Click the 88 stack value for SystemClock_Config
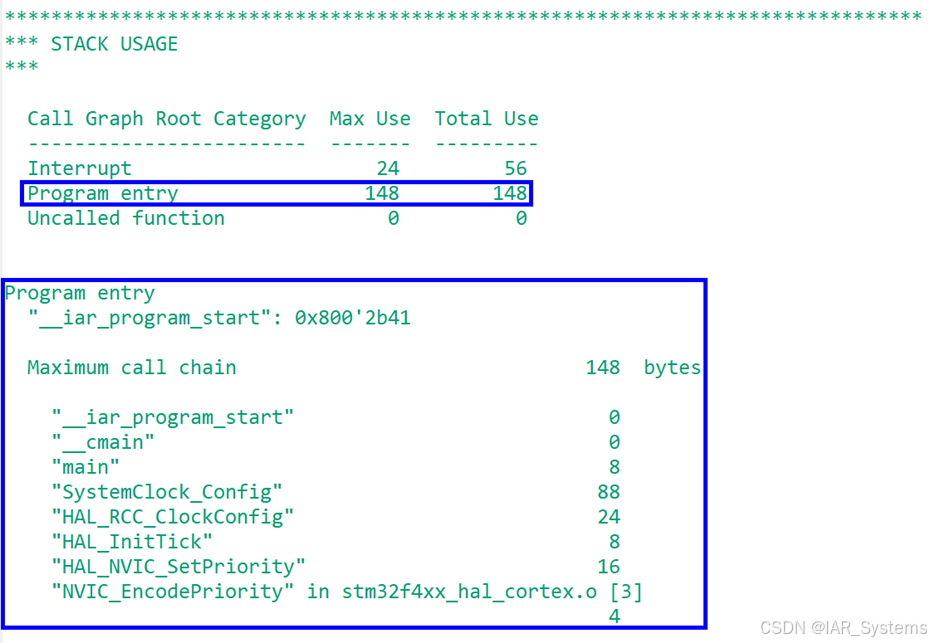Screen dimensions: 931x643 pos(606,492)
